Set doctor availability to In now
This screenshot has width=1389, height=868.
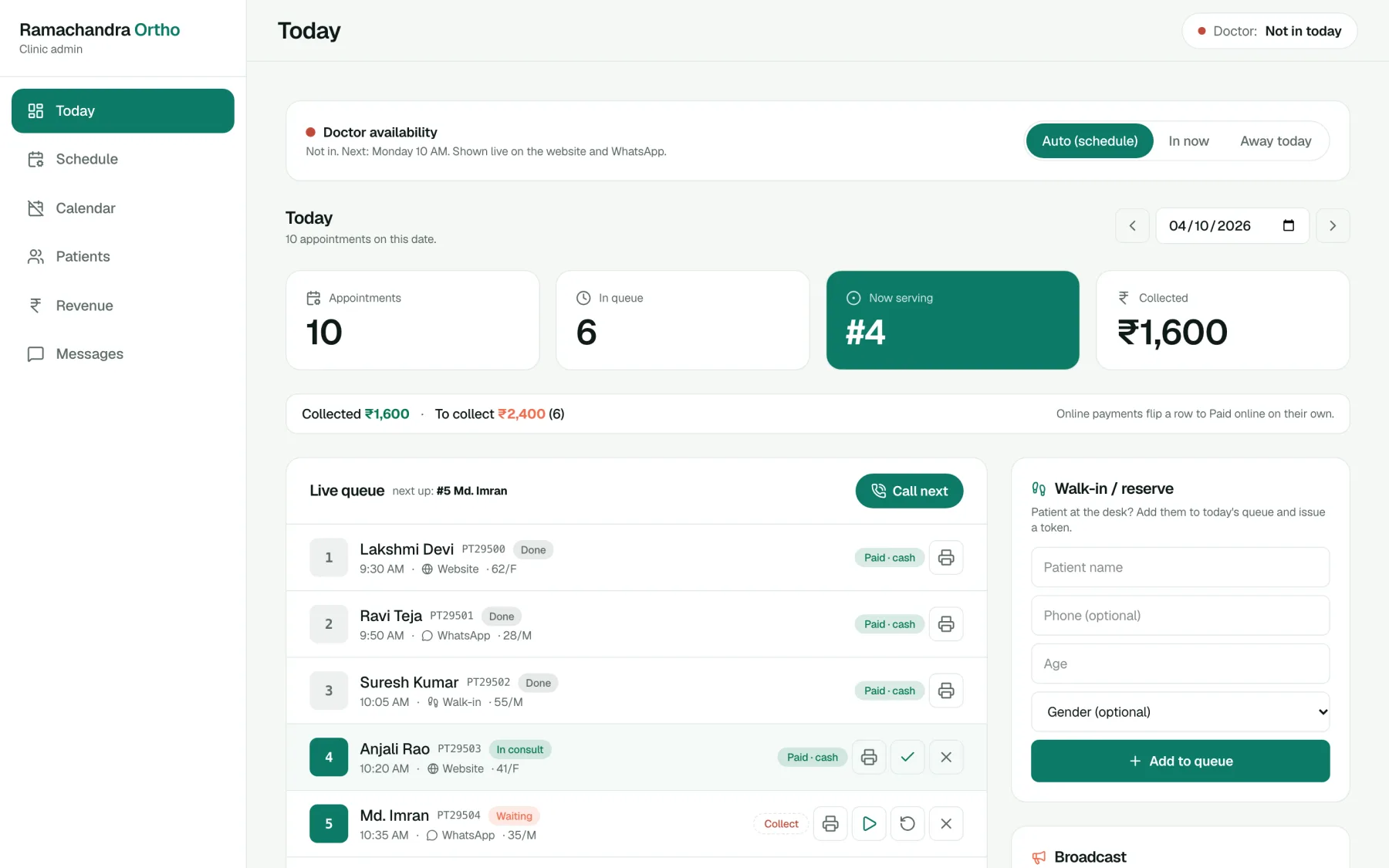coord(1188,141)
